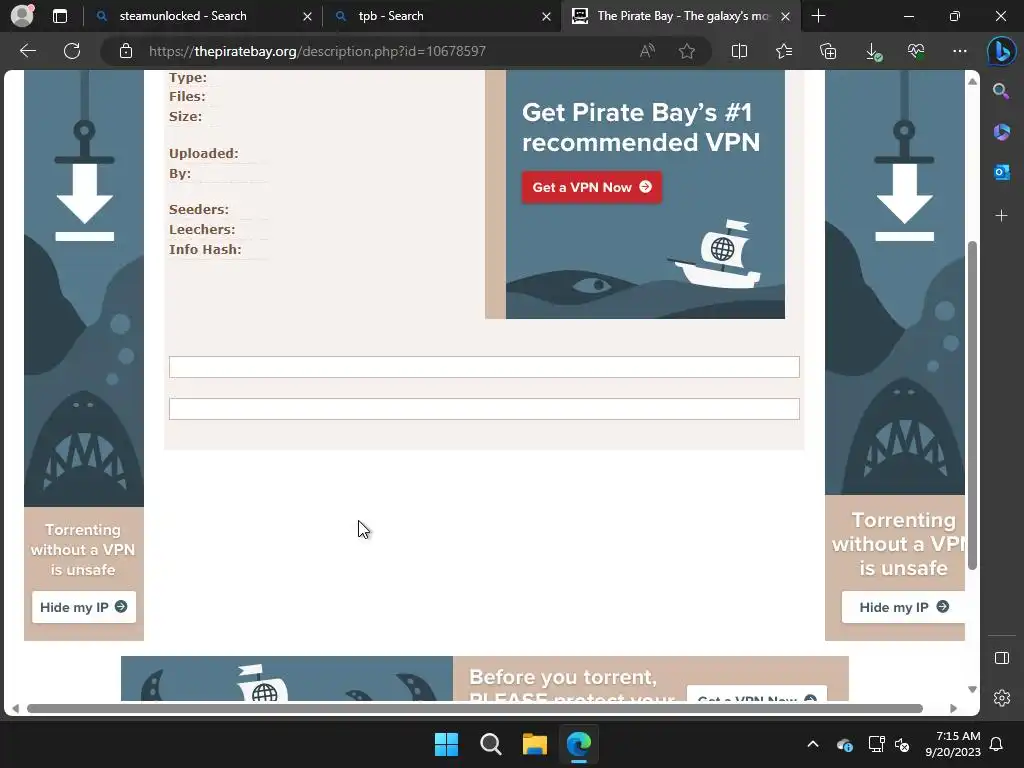
Task: Click the bottom Before you torrent banner
Action: tap(485, 679)
